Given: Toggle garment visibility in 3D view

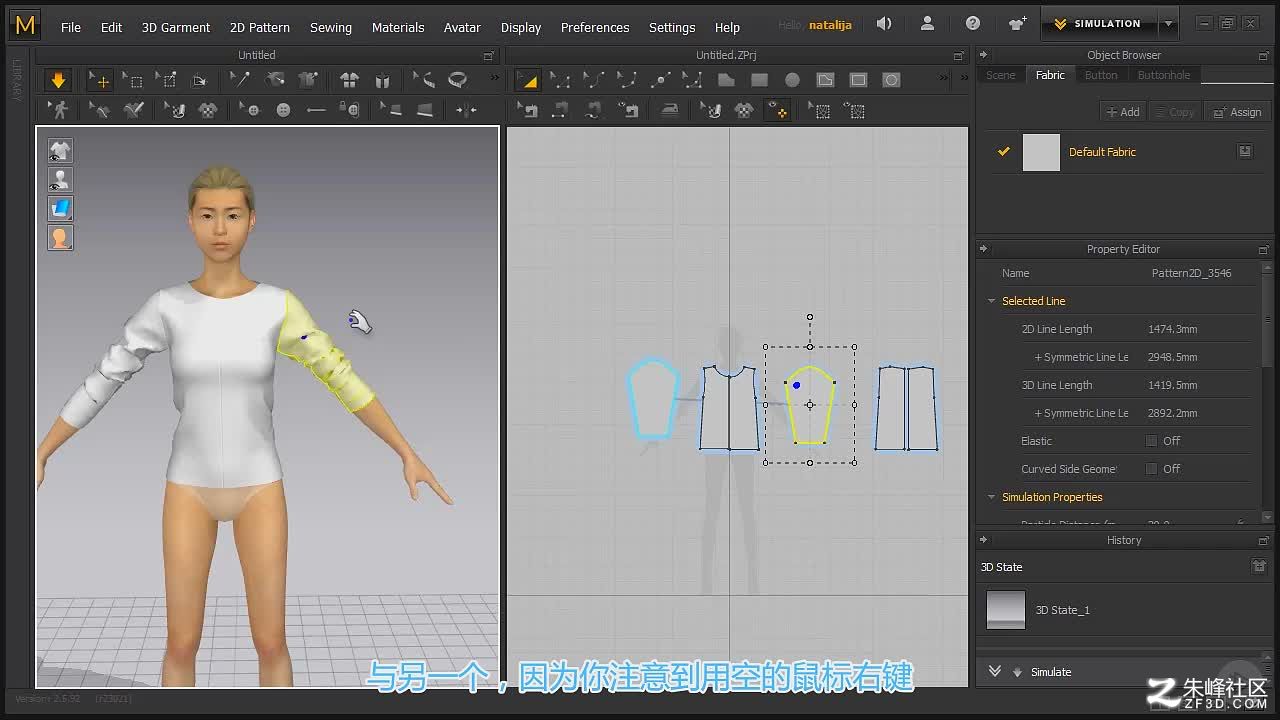Looking at the screenshot, I should pos(60,150).
